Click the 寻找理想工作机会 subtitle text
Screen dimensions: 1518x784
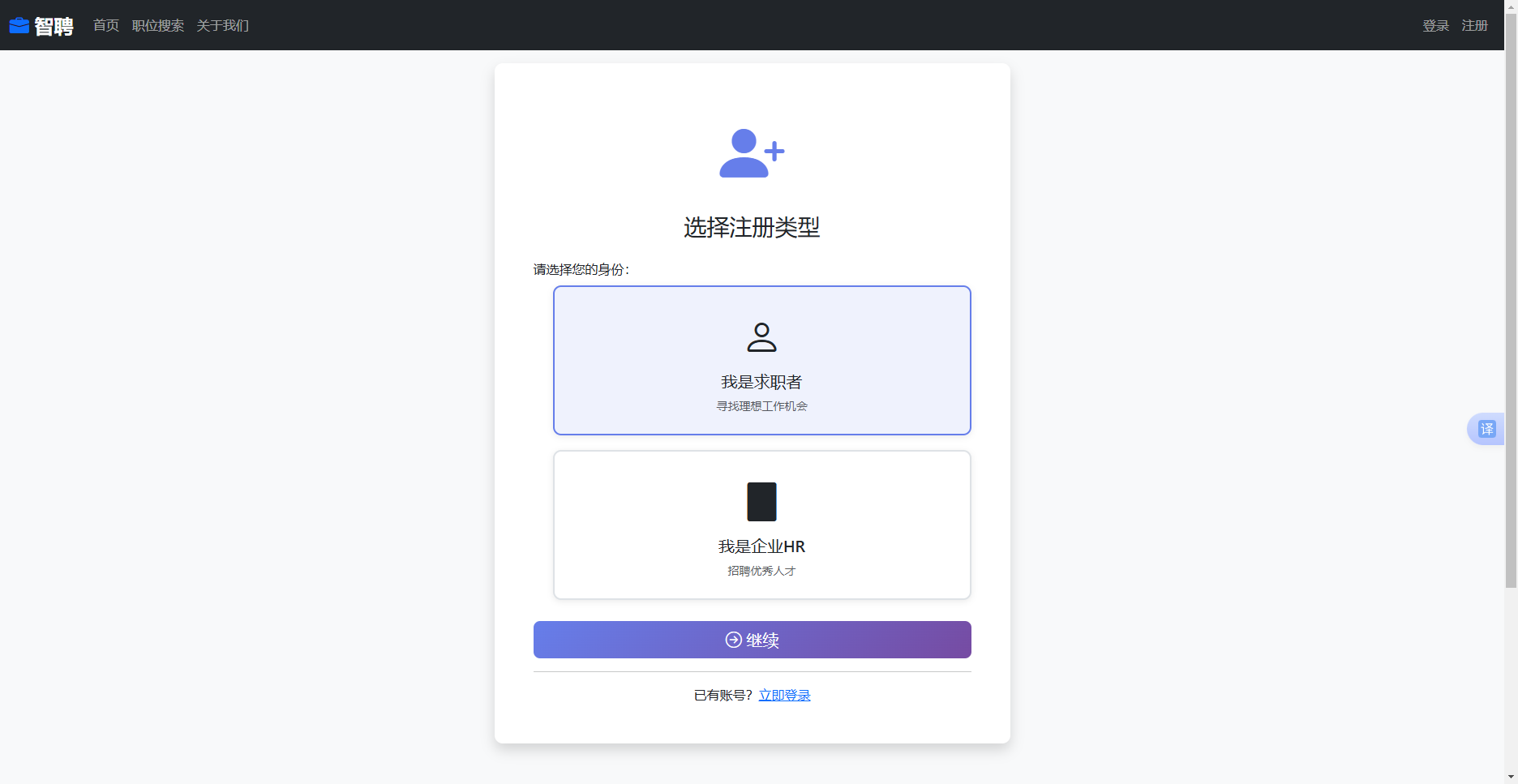(762, 406)
